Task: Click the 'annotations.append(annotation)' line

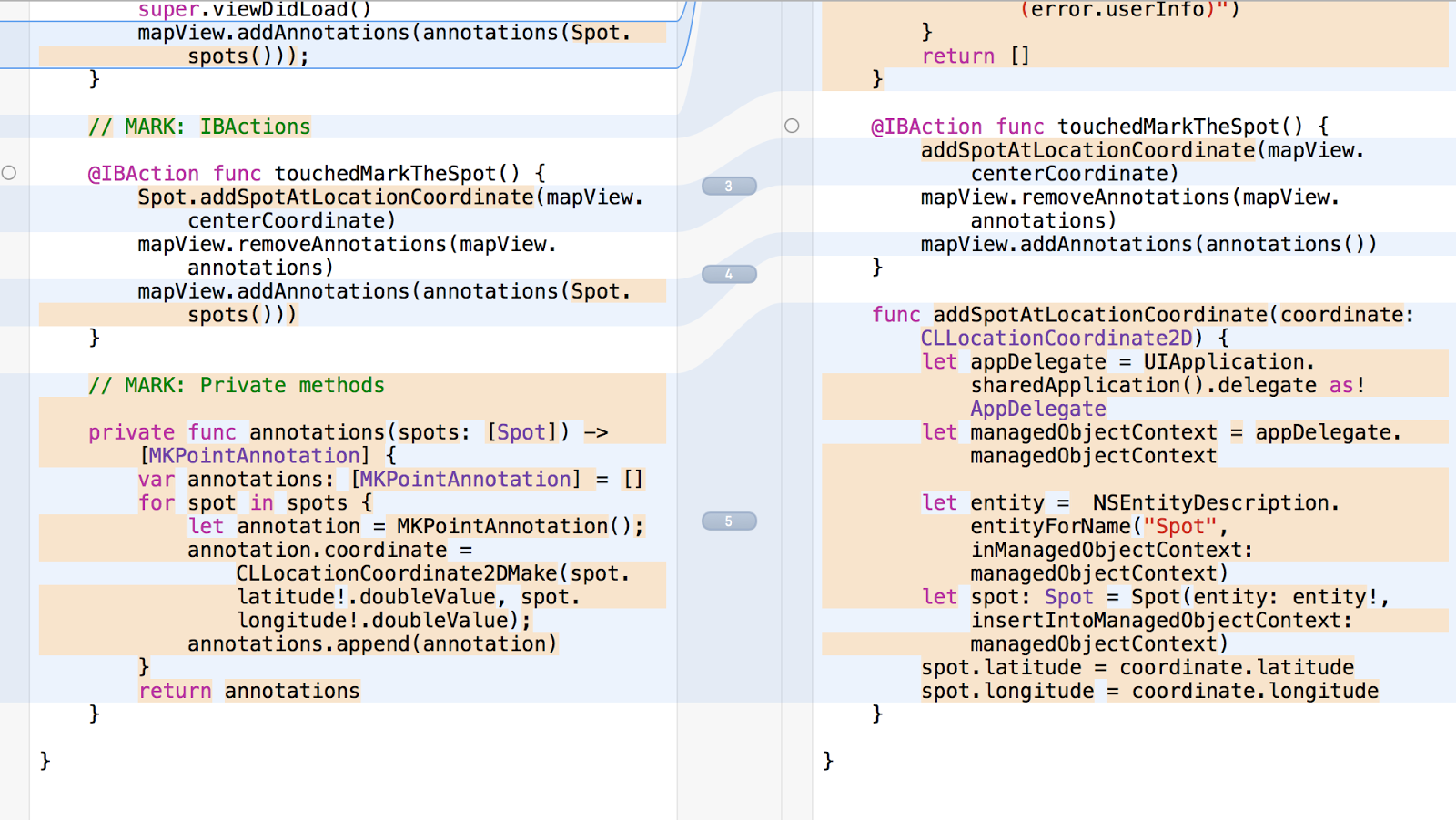Action: coord(372,645)
